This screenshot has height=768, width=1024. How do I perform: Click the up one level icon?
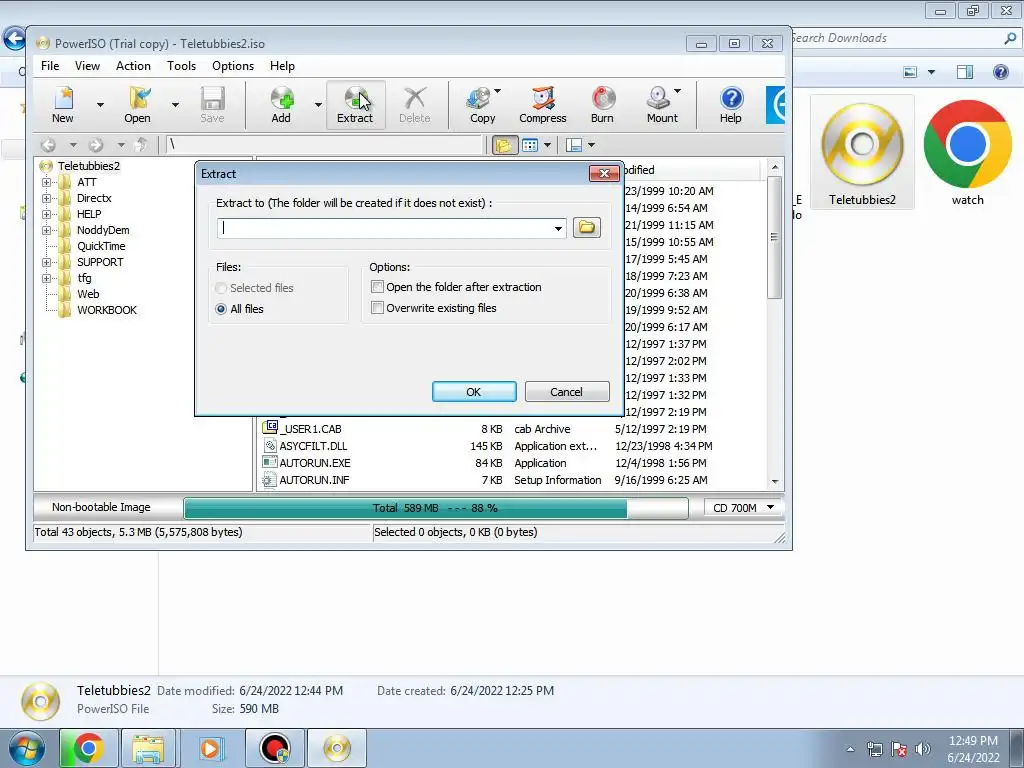pyautogui.click(x=140, y=144)
